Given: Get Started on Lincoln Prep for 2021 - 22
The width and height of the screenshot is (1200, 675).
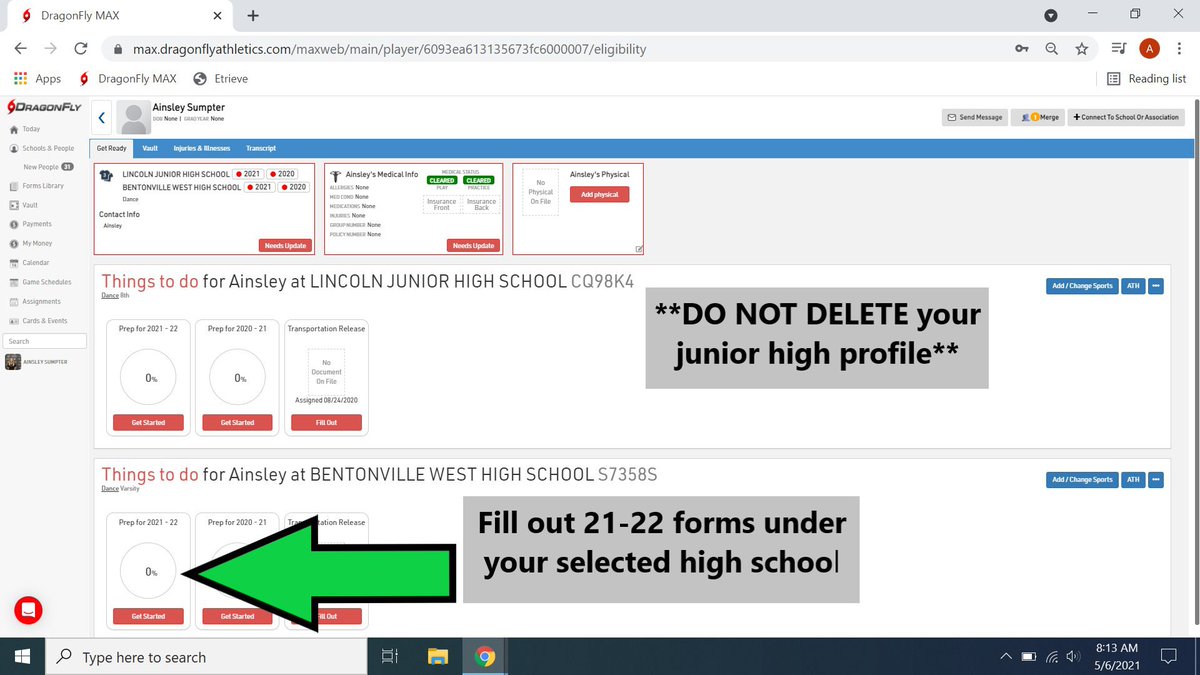Looking at the screenshot, I should 148,423.
